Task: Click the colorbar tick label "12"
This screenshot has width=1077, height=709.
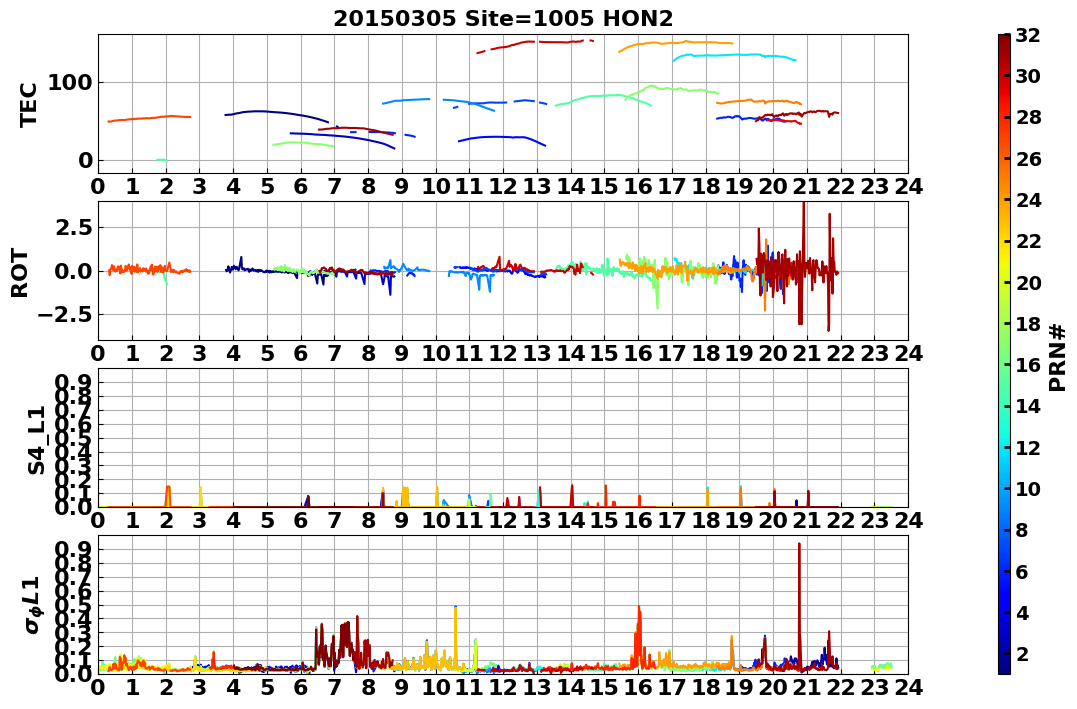Action: click(1028, 447)
